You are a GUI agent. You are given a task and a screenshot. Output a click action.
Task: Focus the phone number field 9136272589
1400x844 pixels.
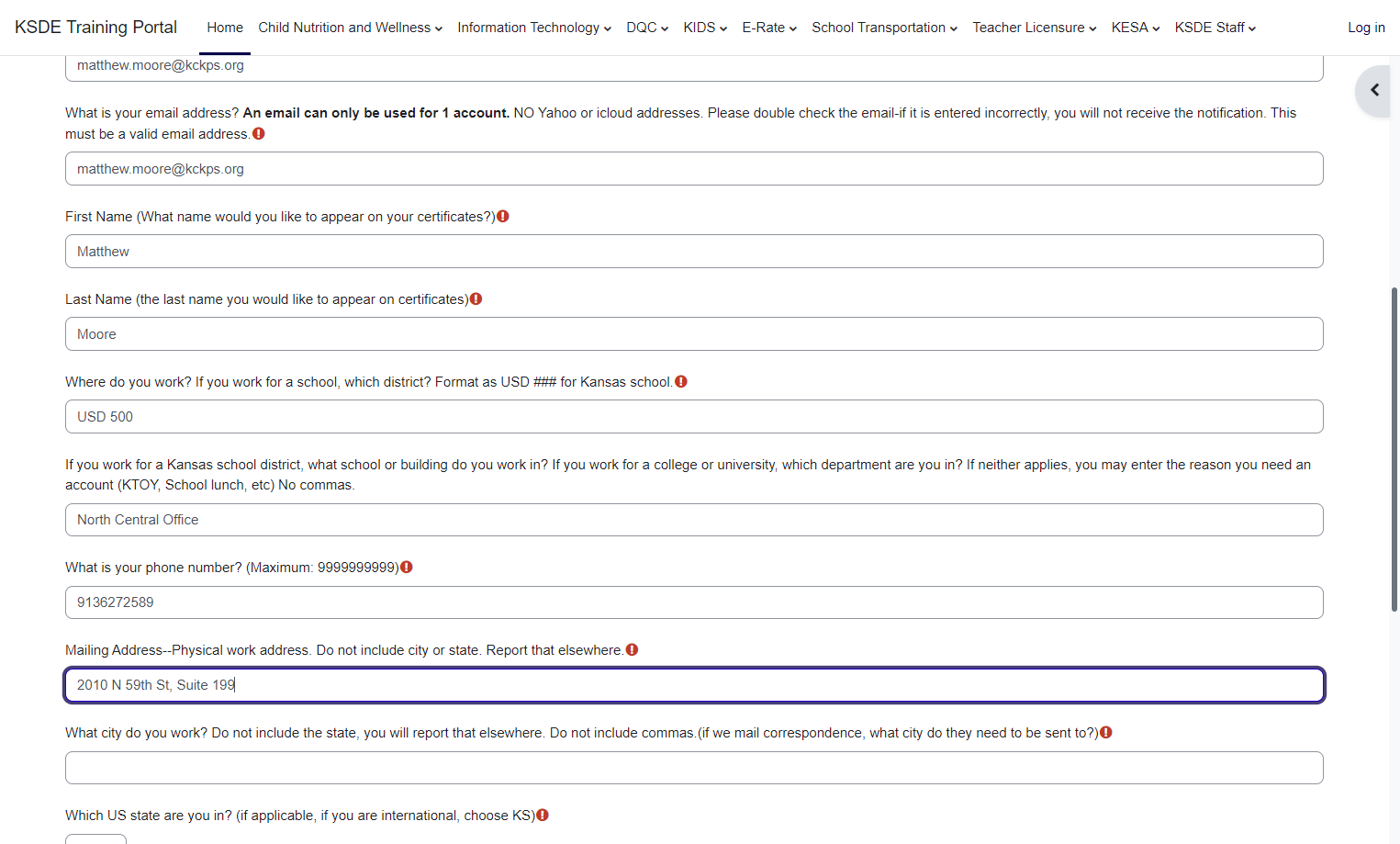click(694, 602)
